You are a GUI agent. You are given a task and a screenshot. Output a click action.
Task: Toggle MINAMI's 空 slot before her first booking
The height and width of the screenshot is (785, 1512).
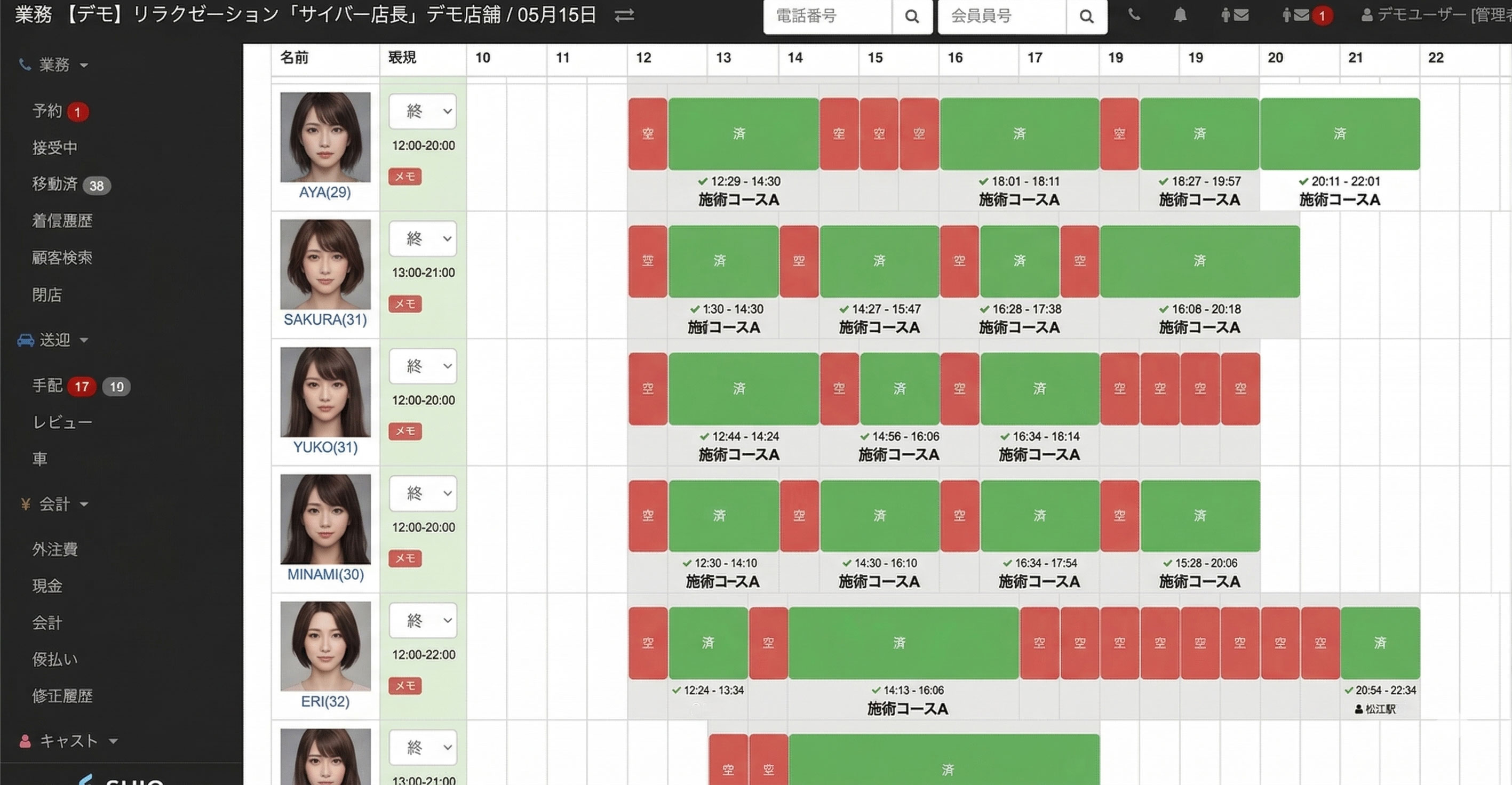pyautogui.click(x=647, y=515)
